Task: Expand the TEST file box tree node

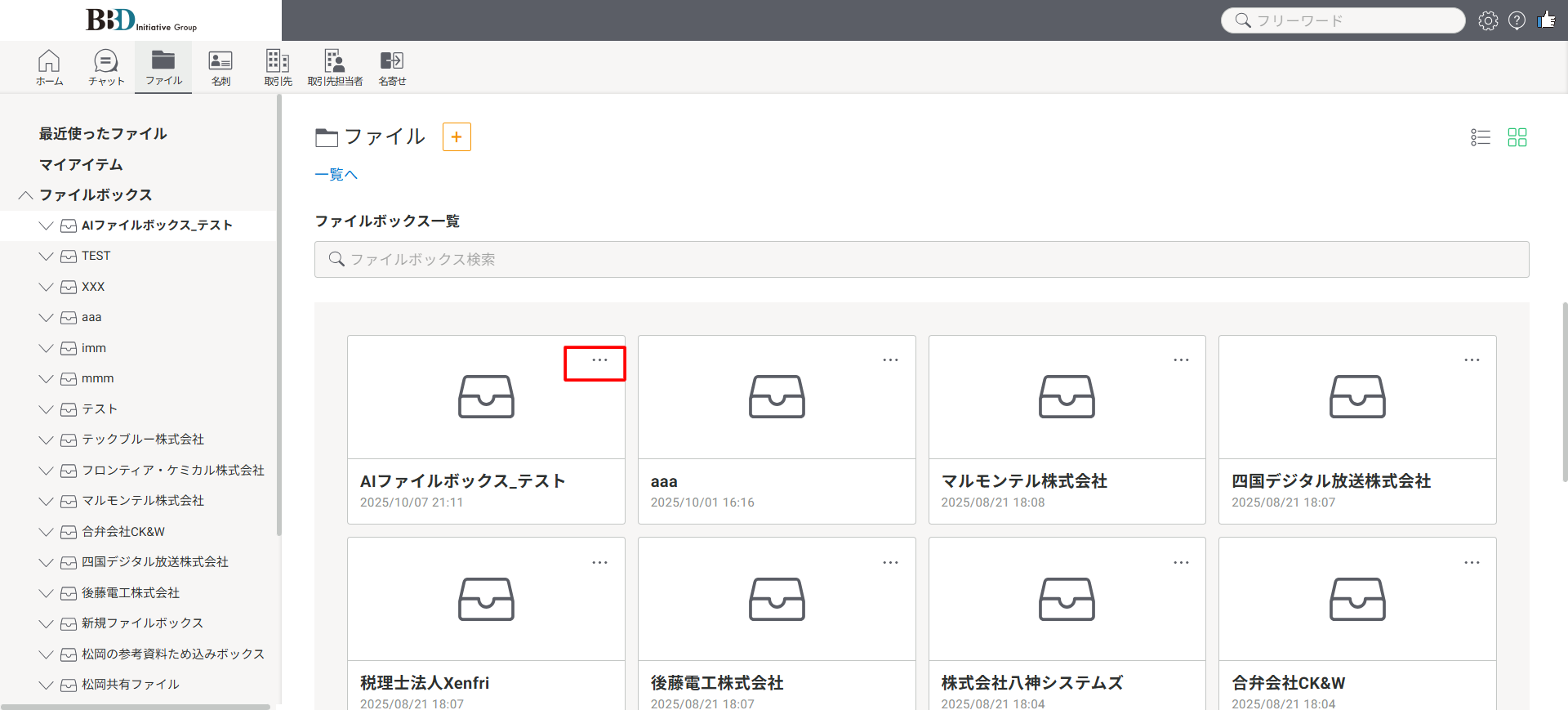Action: (x=46, y=257)
